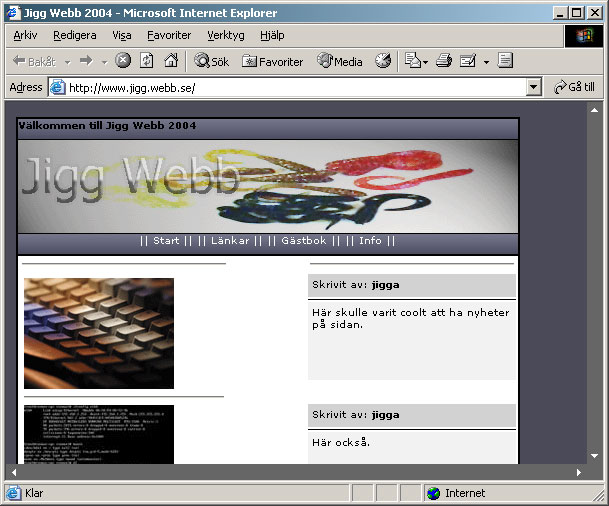The height and width of the screenshot is (506, 609).
Task: Click the Stop loading toolbar icon
Action: click(123, 61)
